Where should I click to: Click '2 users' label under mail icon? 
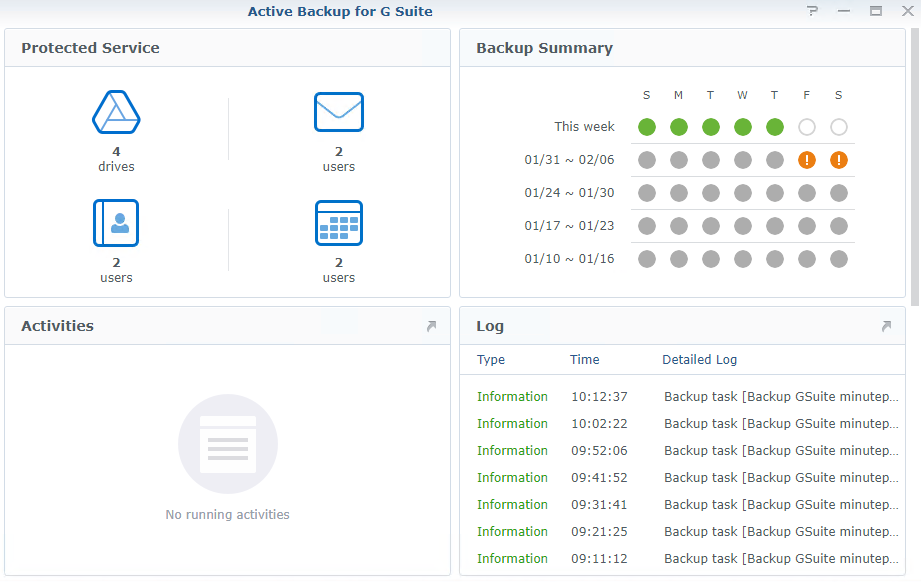(339, 159)
